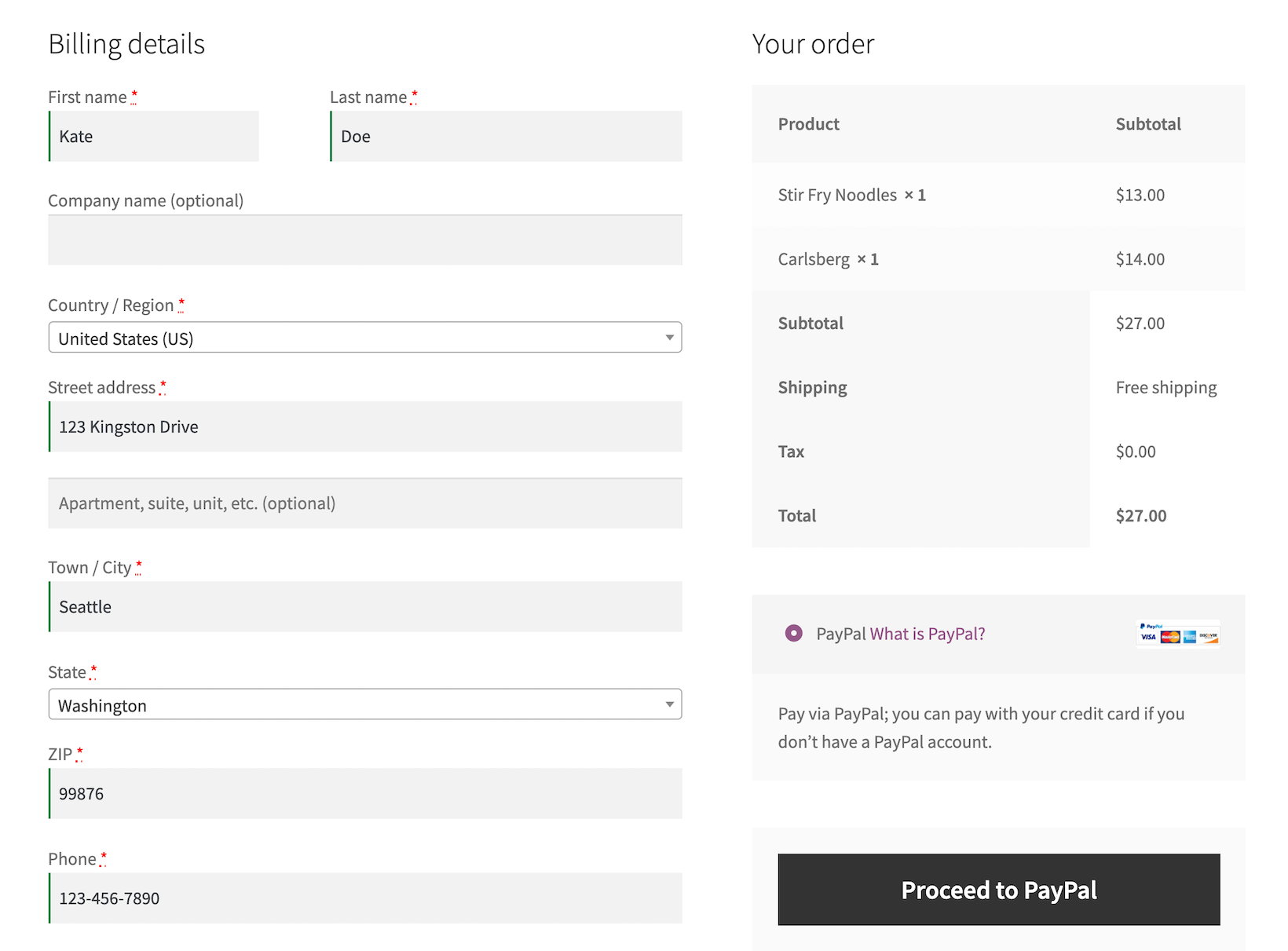
Task: Click the MasterCard icon
Action: click(x=1170, y=637)
